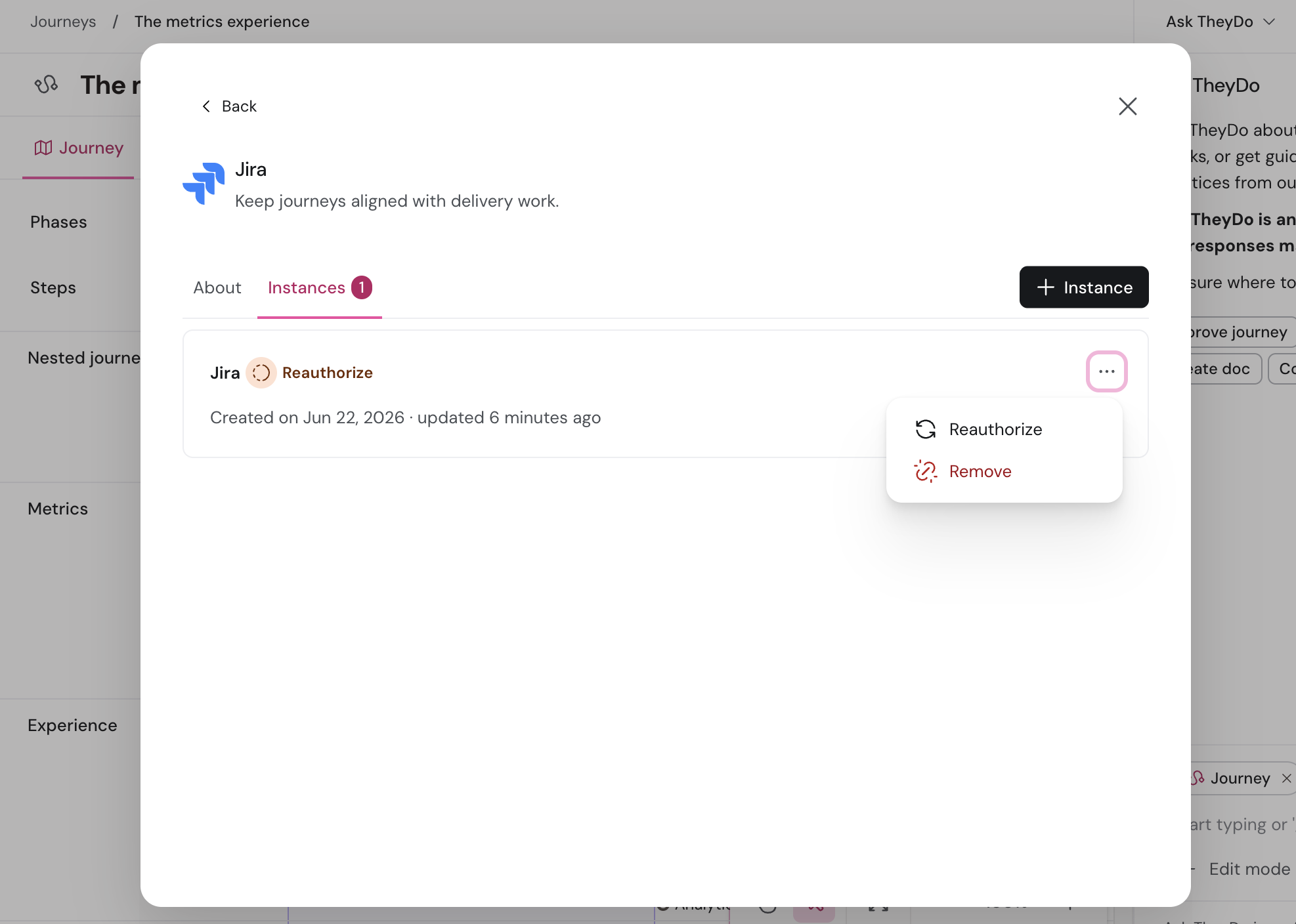
Task: Click the Instances count badge
Action: coord(361,287)
